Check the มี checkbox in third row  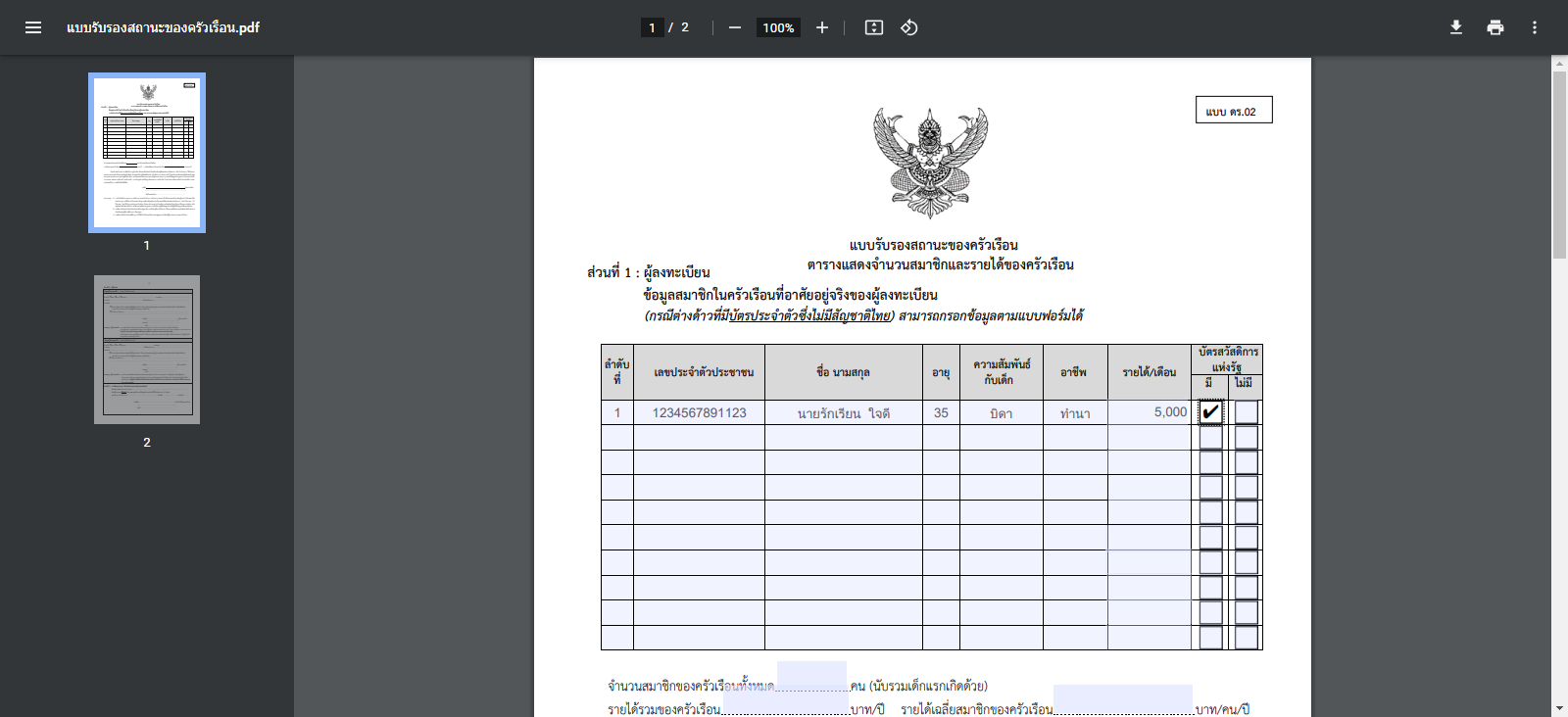tap(1211, 462)
